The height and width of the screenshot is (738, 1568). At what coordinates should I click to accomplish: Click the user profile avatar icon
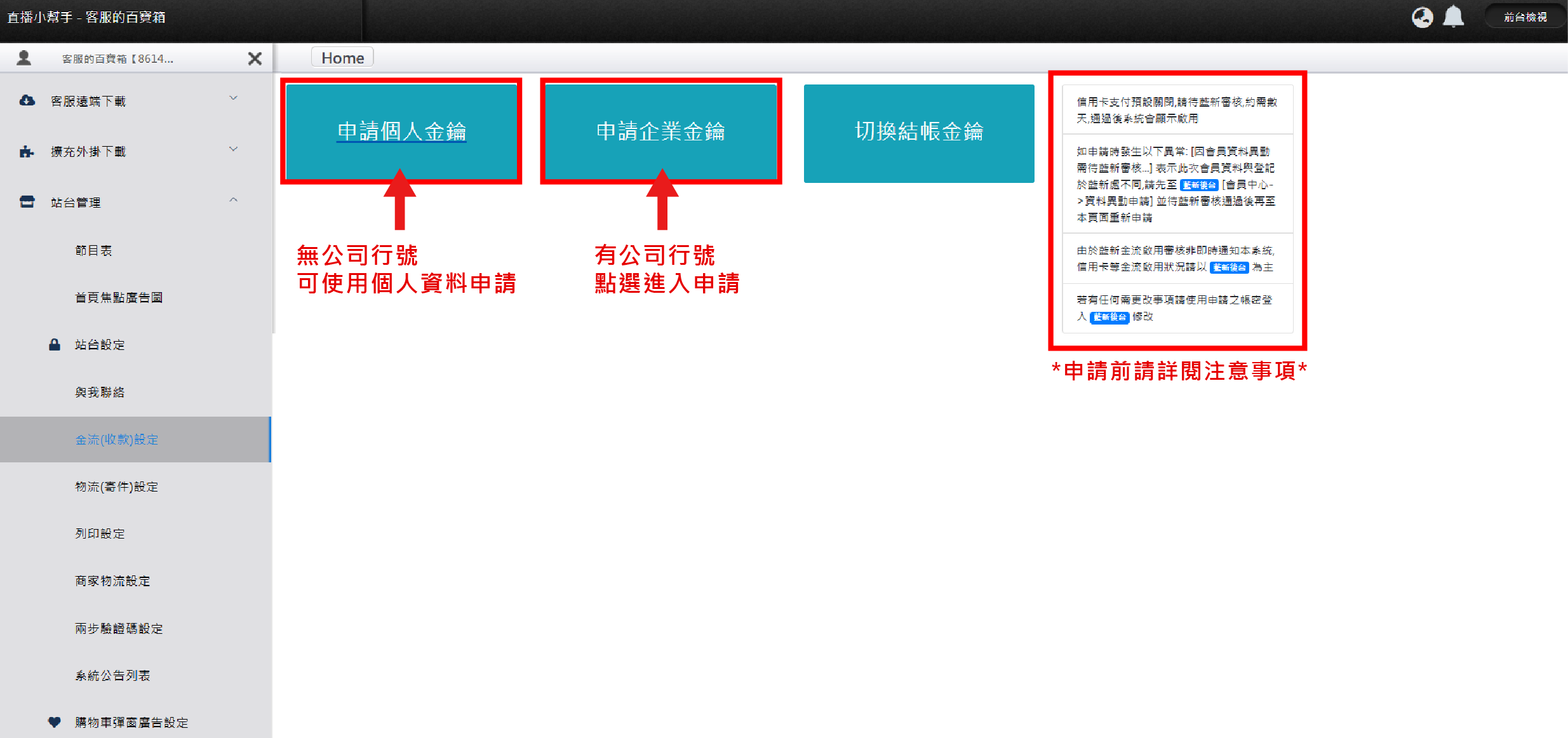point(24,58)
